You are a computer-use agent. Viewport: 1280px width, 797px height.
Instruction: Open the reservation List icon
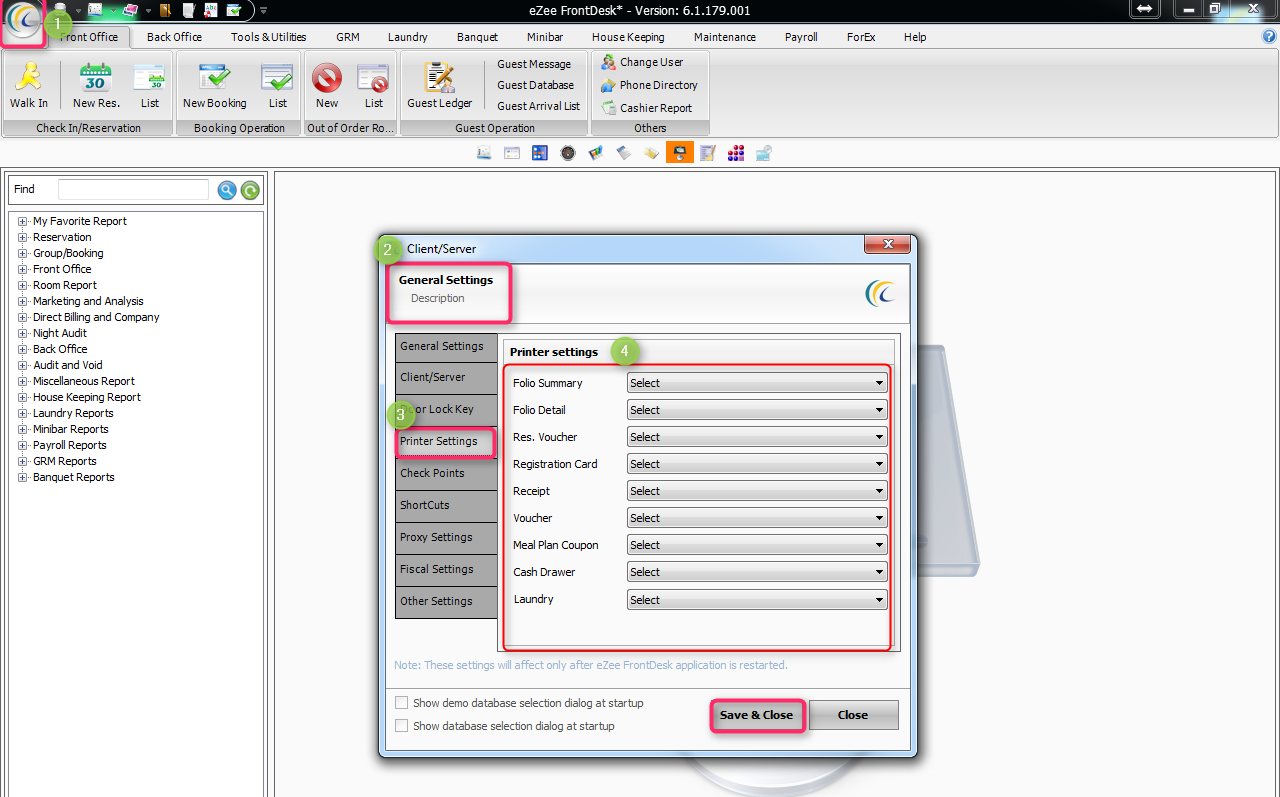point(150,85)
